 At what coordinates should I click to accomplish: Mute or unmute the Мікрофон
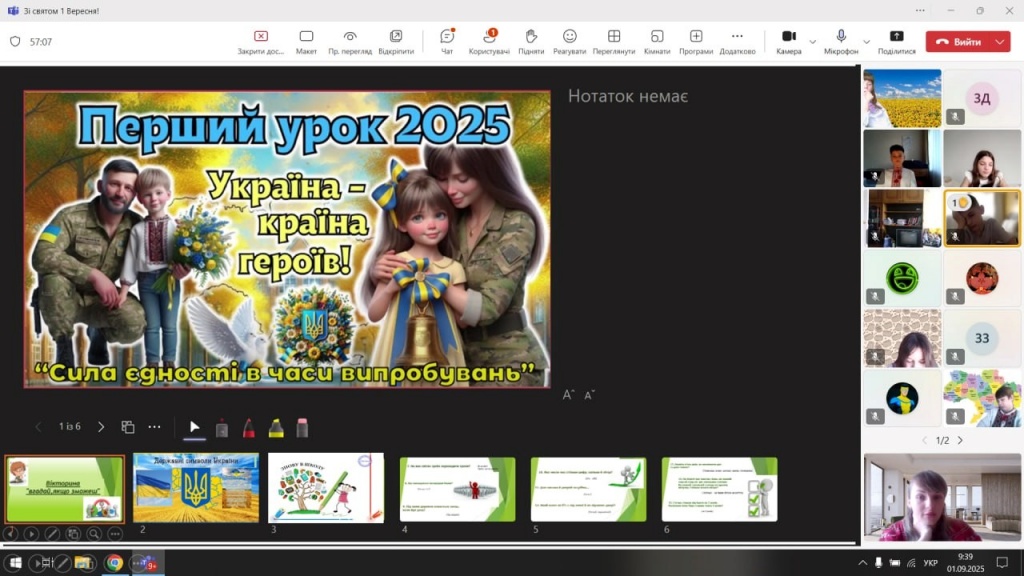pyautogui.click(x=841, y=41)
